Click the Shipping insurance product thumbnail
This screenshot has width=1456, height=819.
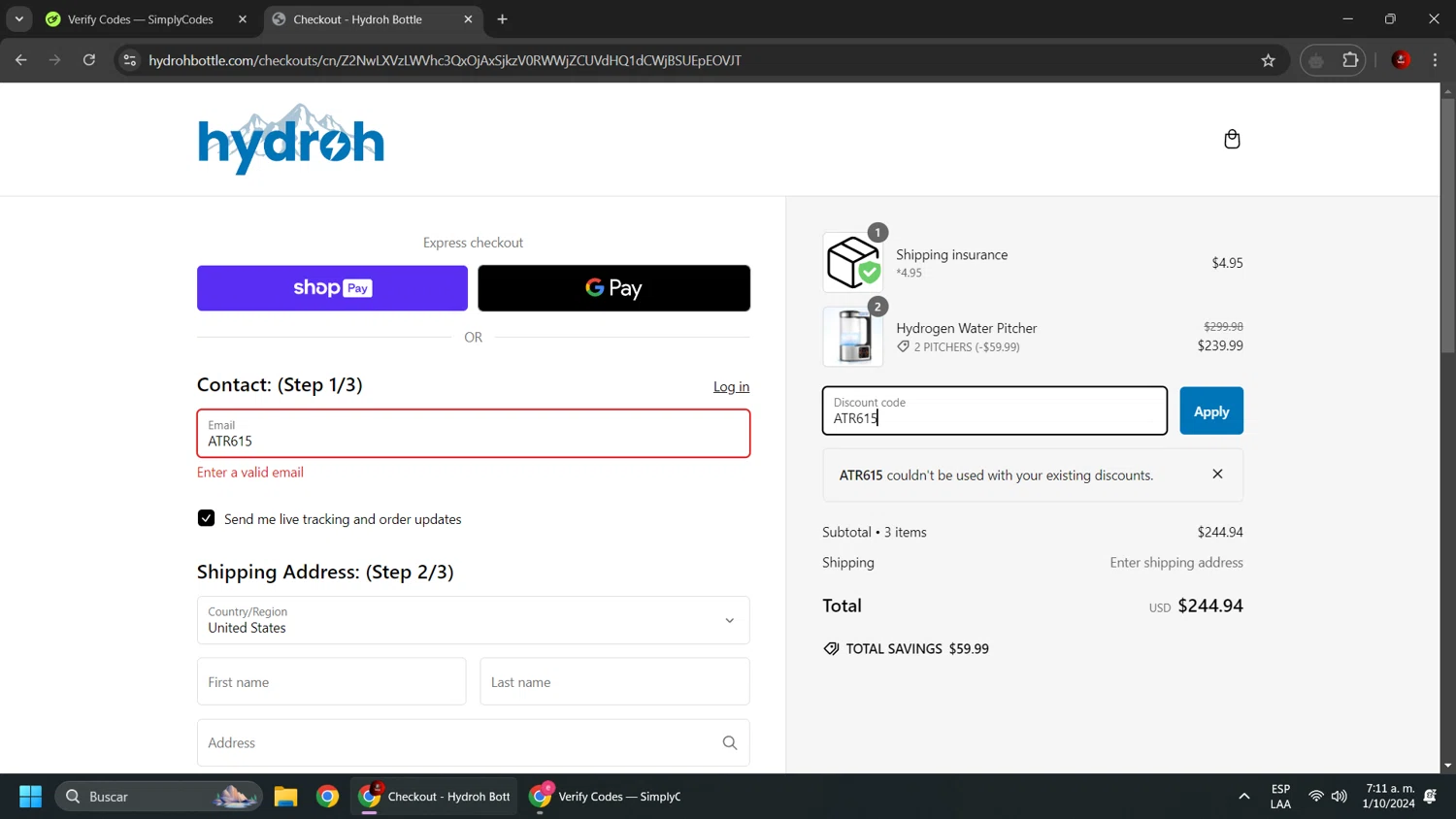click(852, 262)
